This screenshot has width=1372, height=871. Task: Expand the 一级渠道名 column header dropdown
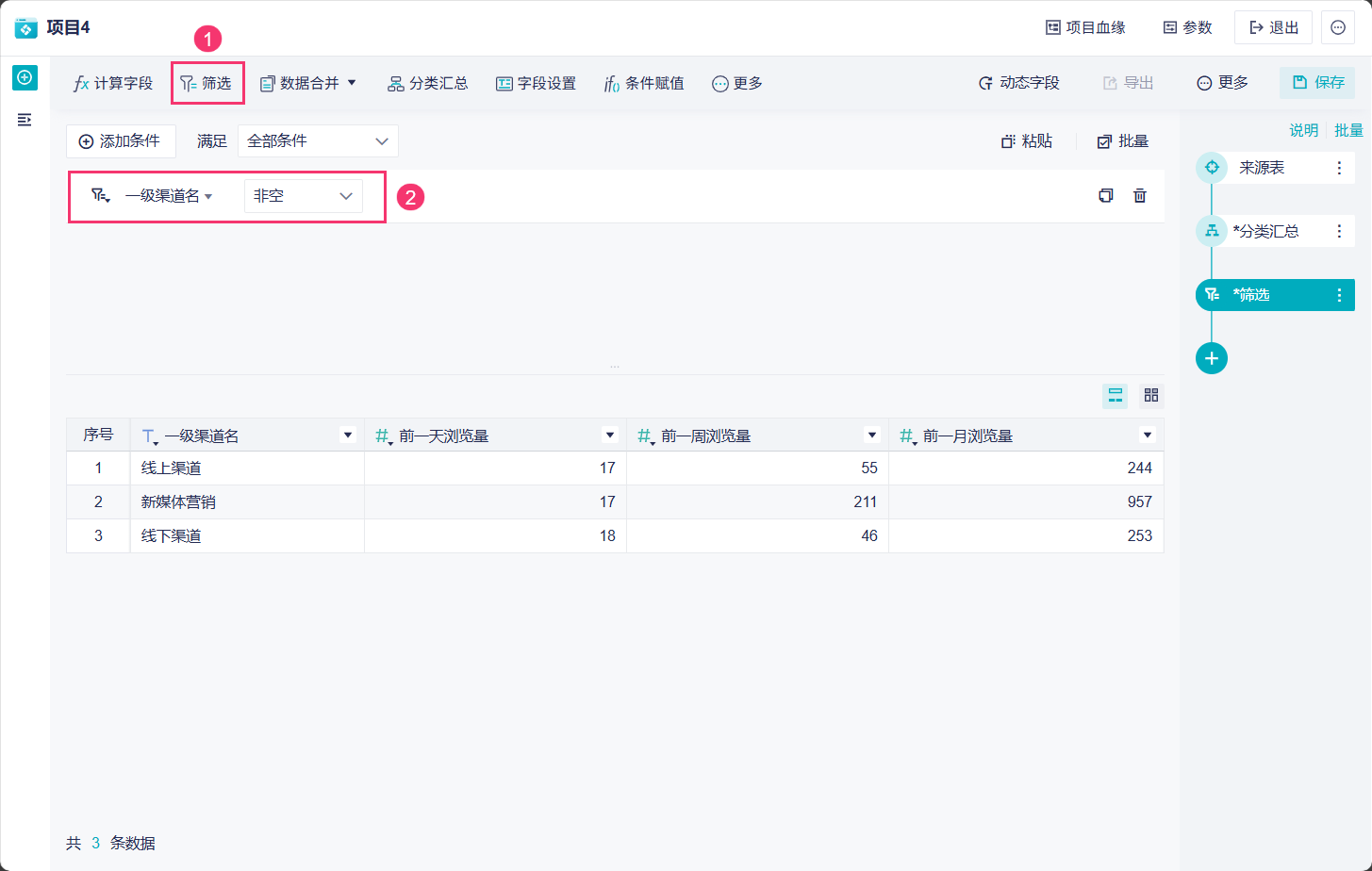[348, 435]
